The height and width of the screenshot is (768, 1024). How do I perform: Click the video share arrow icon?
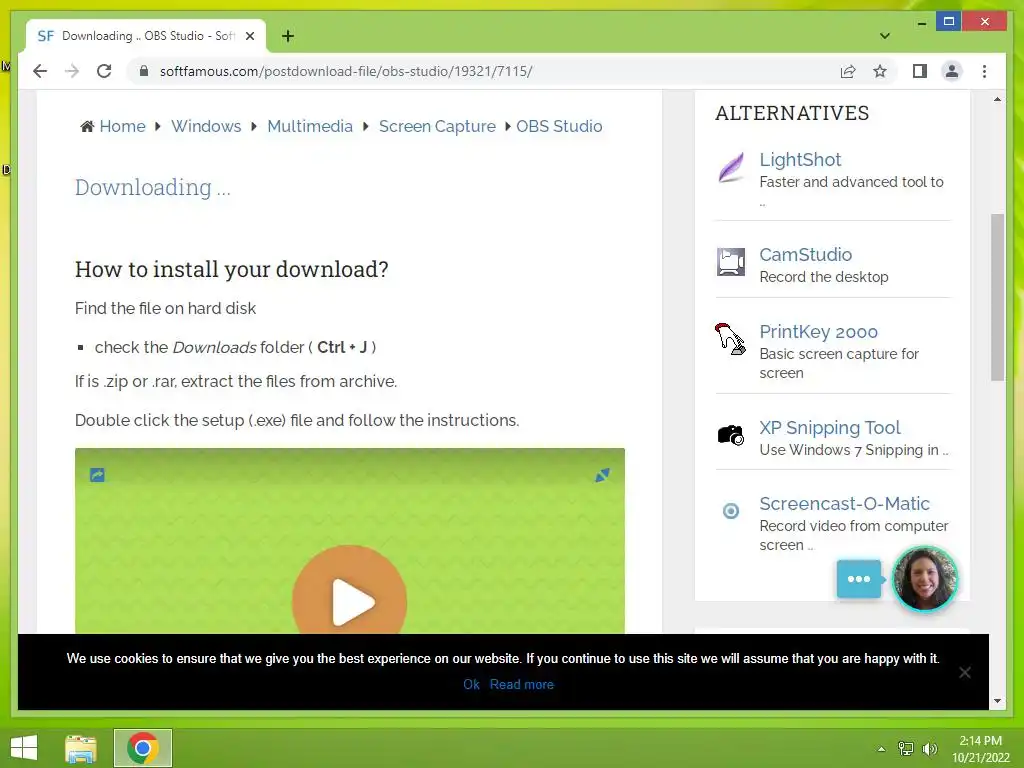tap(97, 475)
